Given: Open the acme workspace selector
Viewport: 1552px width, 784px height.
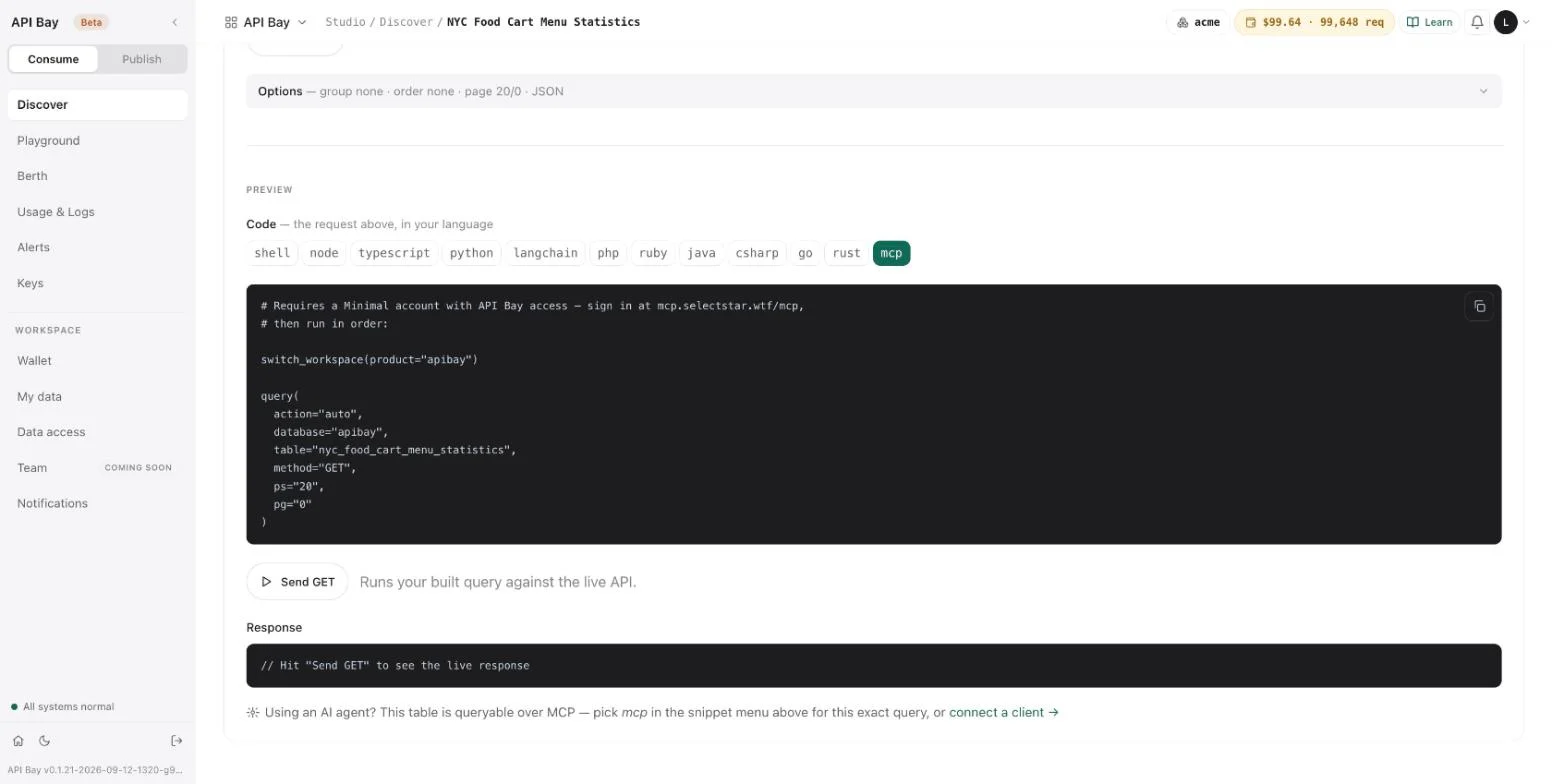Looking at the screenshot, I should 1198,22.
